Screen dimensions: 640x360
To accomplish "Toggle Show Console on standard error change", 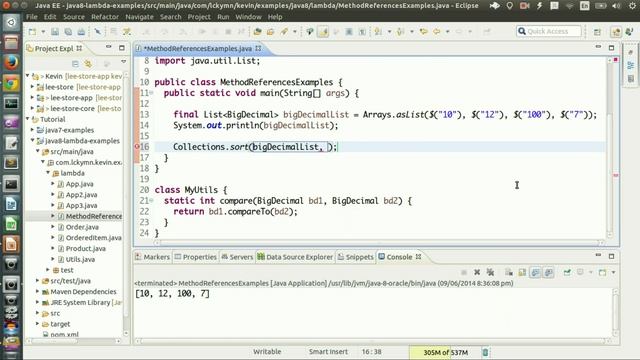I will pyautogui.click(x=549, y=272).
